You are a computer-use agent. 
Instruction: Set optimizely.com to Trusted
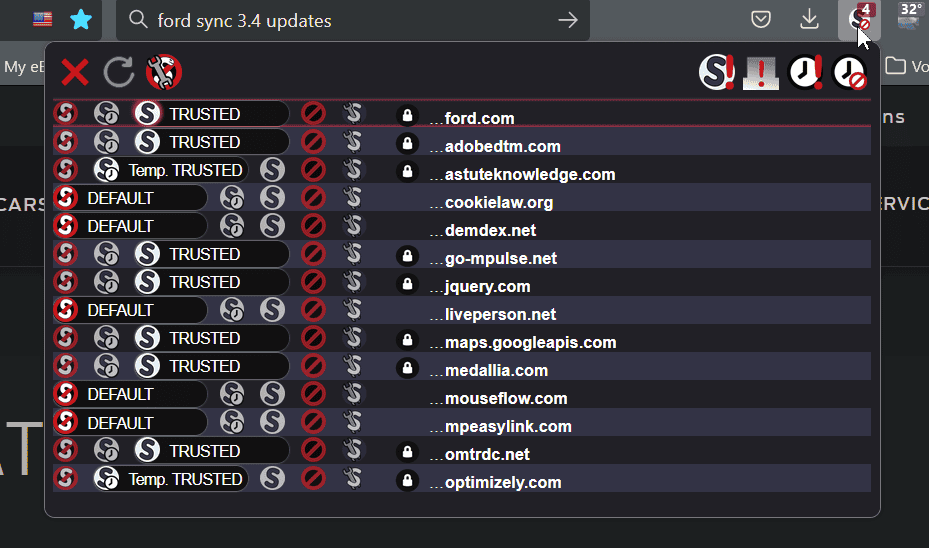tap(273, 478)
